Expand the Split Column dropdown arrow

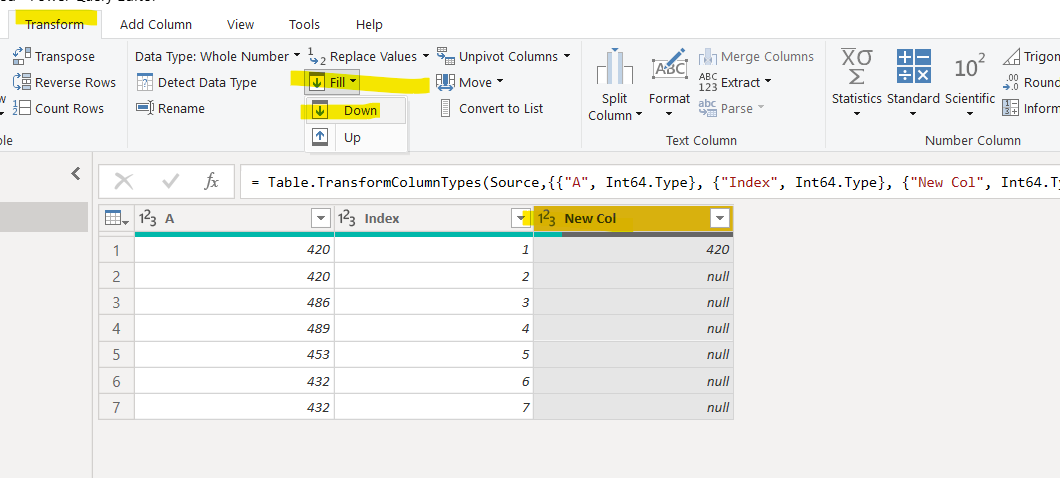[637, 116]
